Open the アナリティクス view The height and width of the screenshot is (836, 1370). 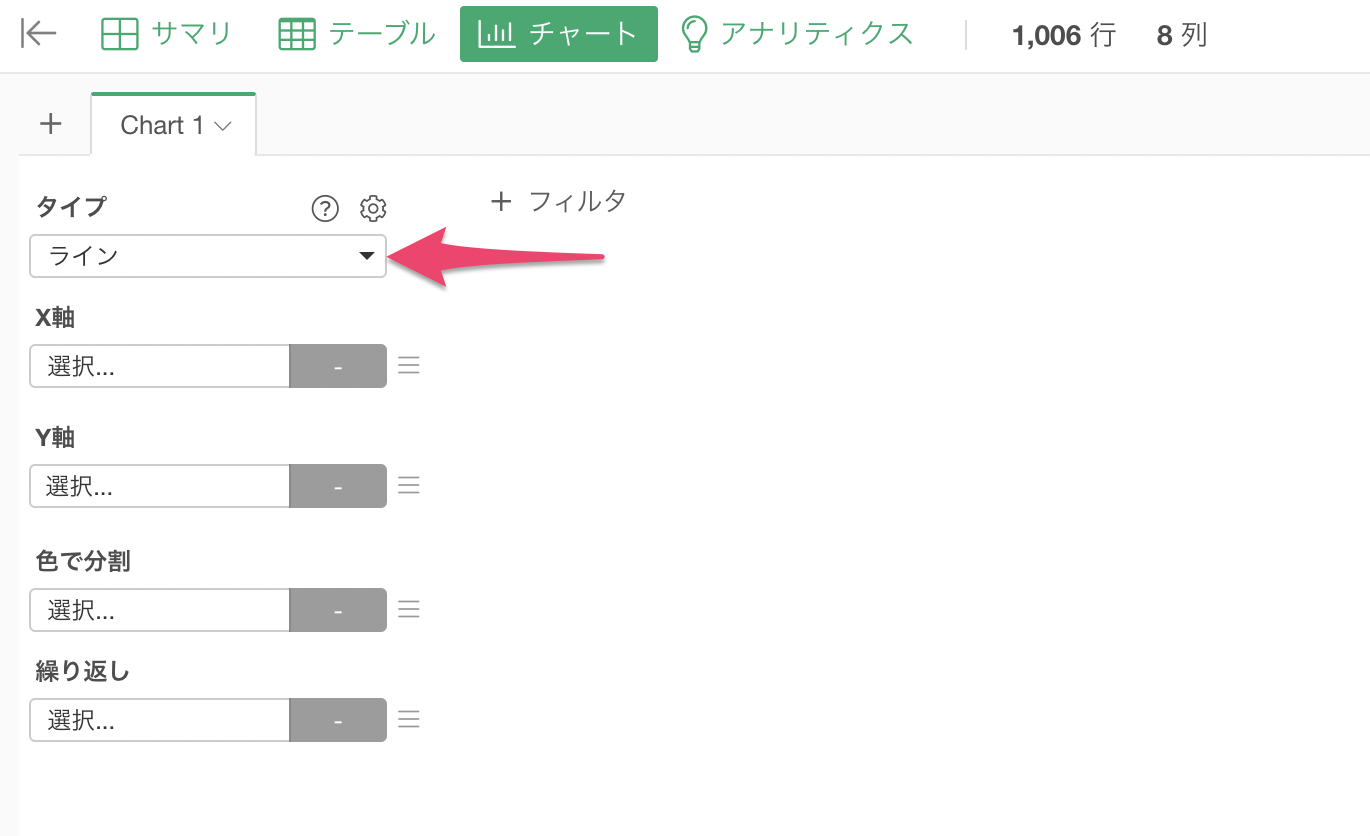point(797,34)
